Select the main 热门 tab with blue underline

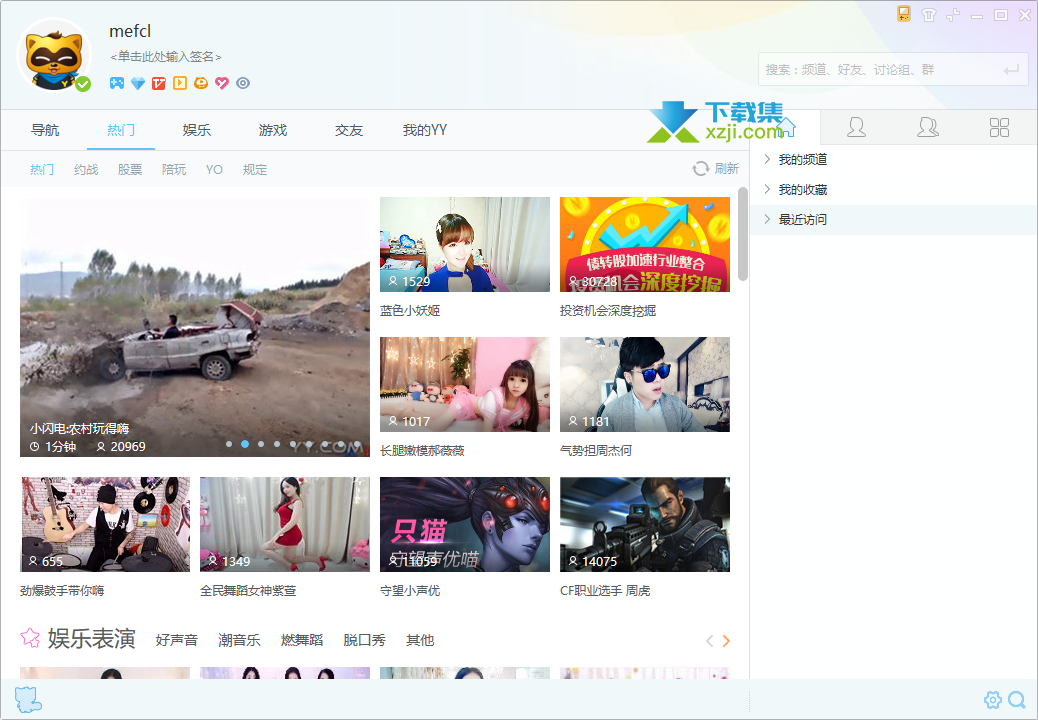tap(121, 130)
